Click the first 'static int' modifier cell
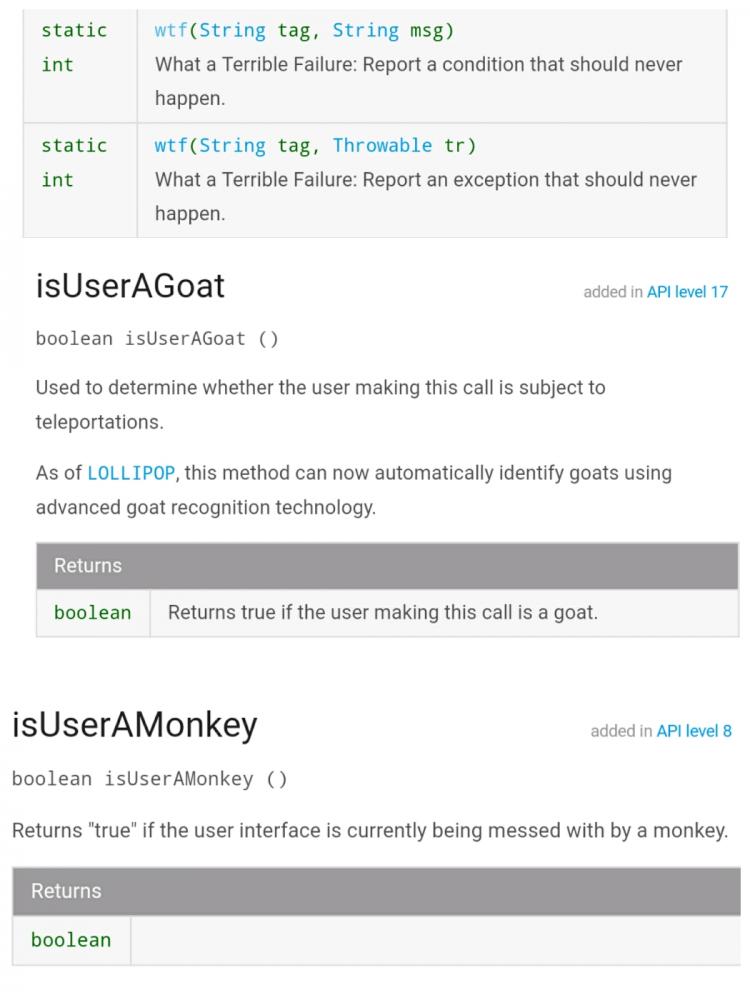The image size is (750, 1000). [80, 65]
